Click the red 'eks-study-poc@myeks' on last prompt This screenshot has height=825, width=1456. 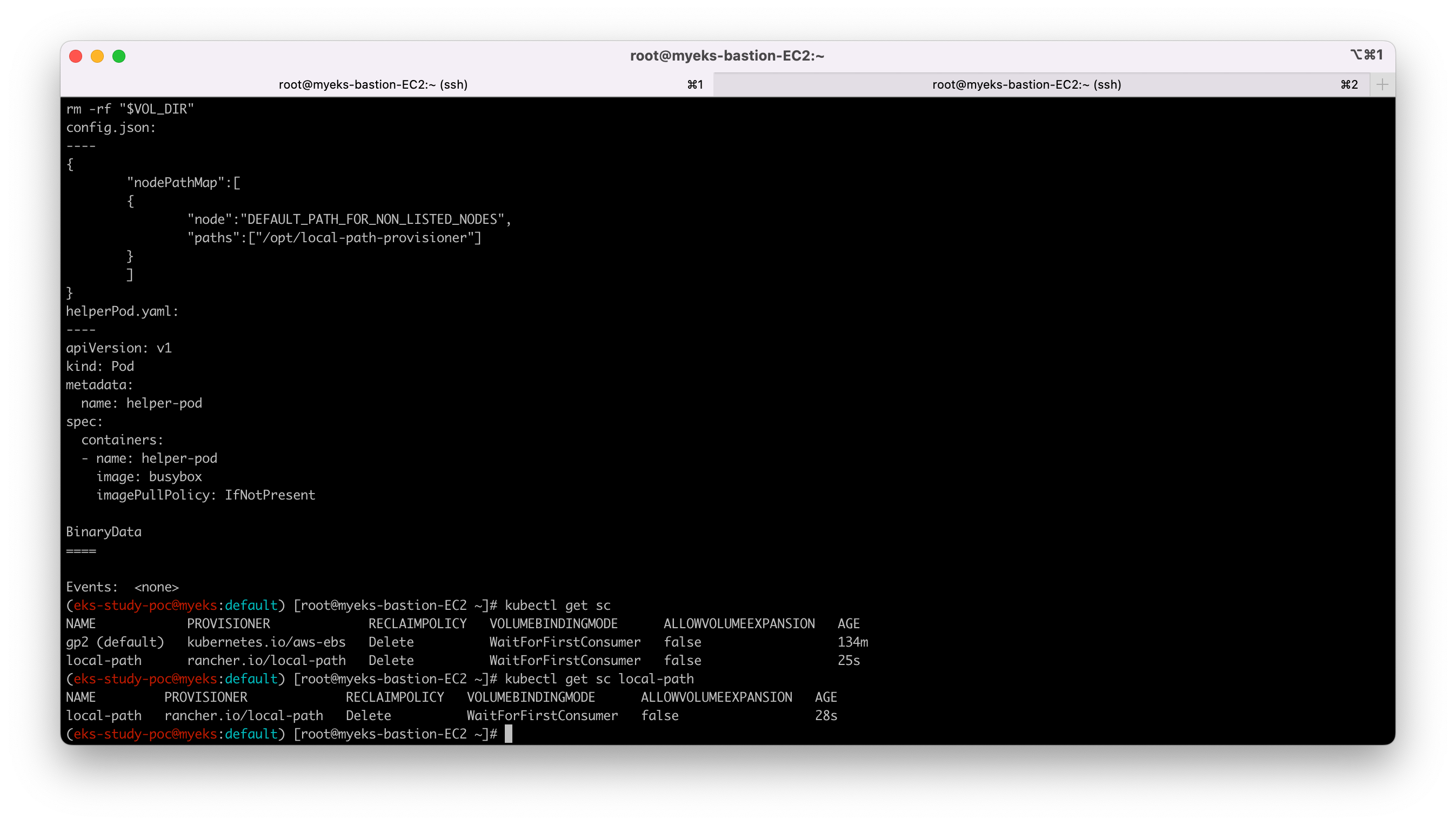[x=145, y=734]
